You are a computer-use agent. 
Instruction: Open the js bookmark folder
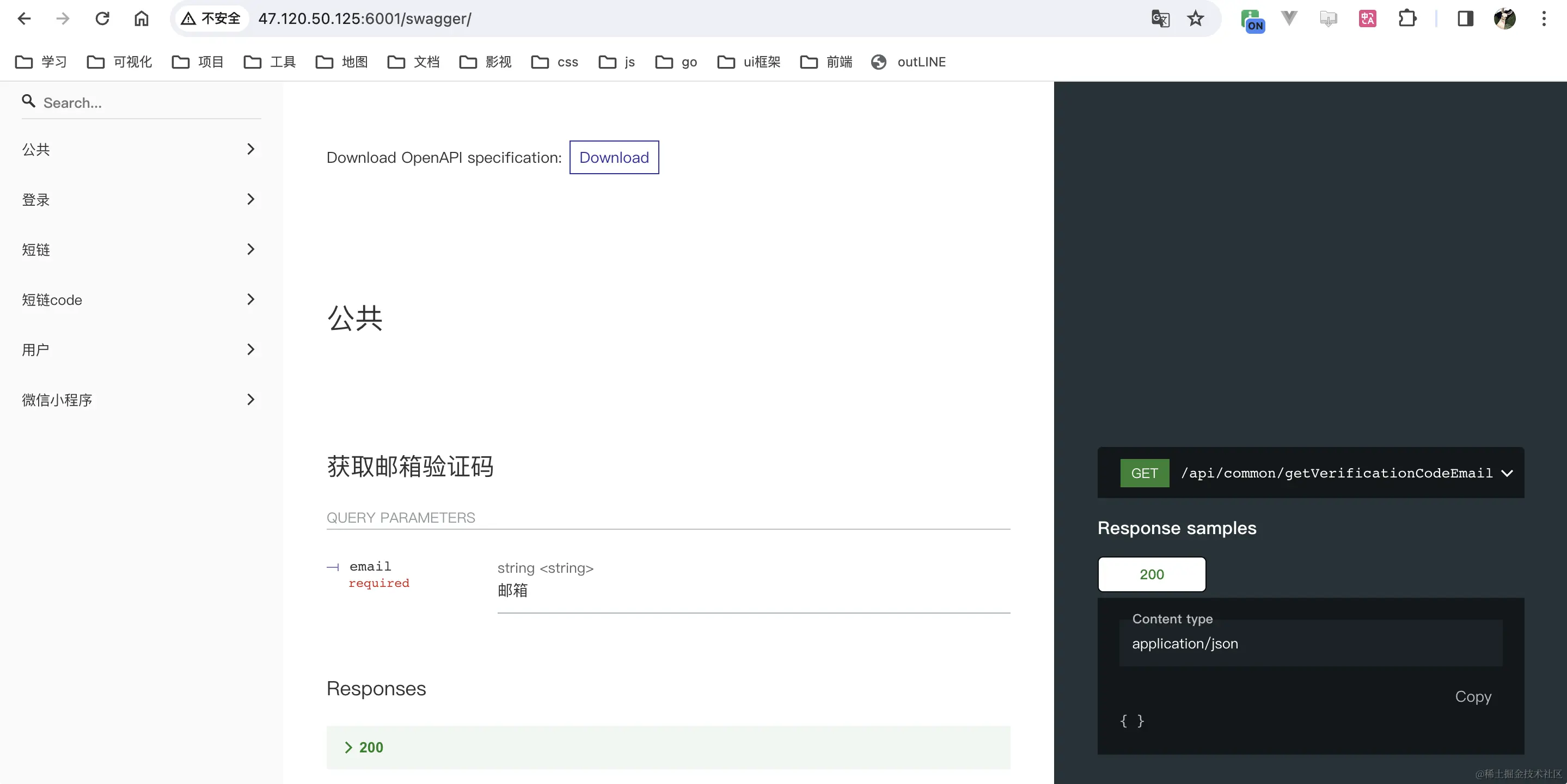pos(617,62)
